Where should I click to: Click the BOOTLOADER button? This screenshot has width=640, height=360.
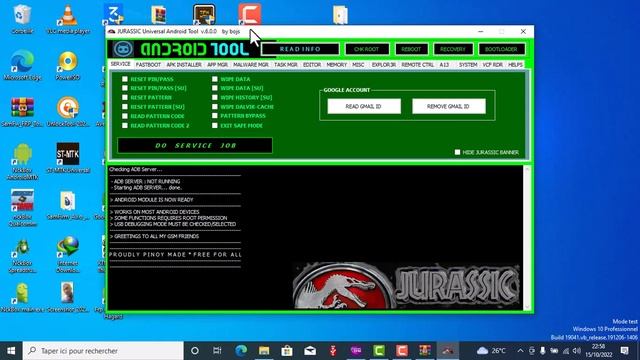pos(501,49)
